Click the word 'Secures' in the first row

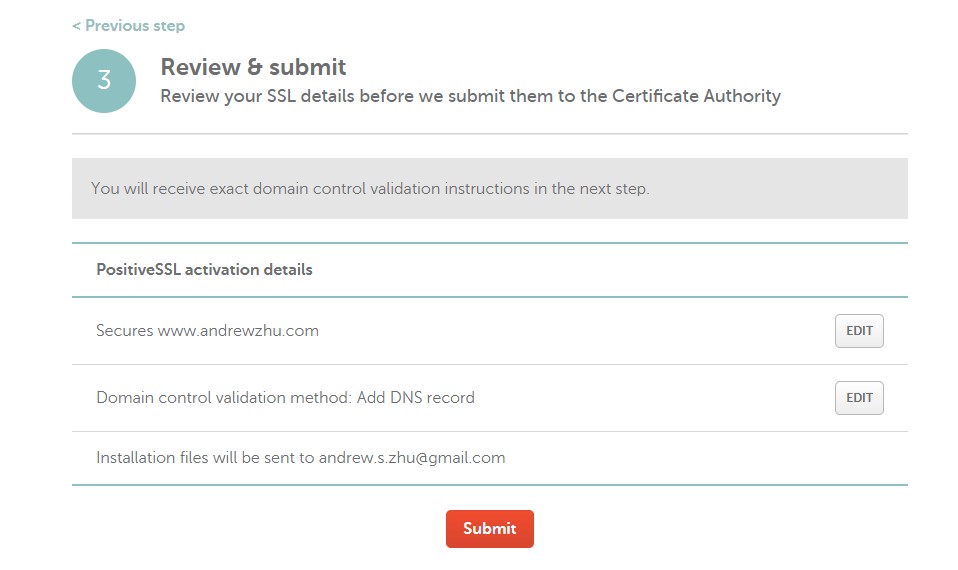point(124,331)
